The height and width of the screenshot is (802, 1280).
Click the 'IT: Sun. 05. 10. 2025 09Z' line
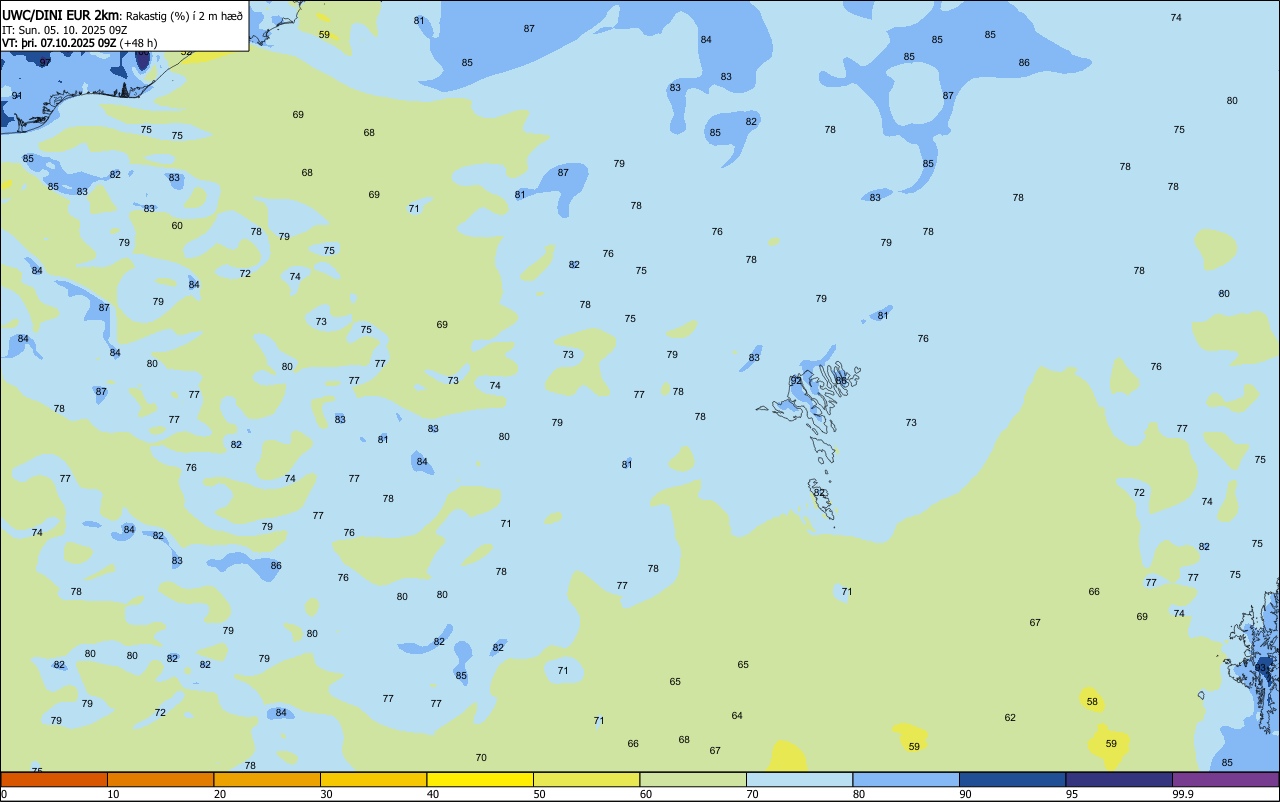(64, 29)
